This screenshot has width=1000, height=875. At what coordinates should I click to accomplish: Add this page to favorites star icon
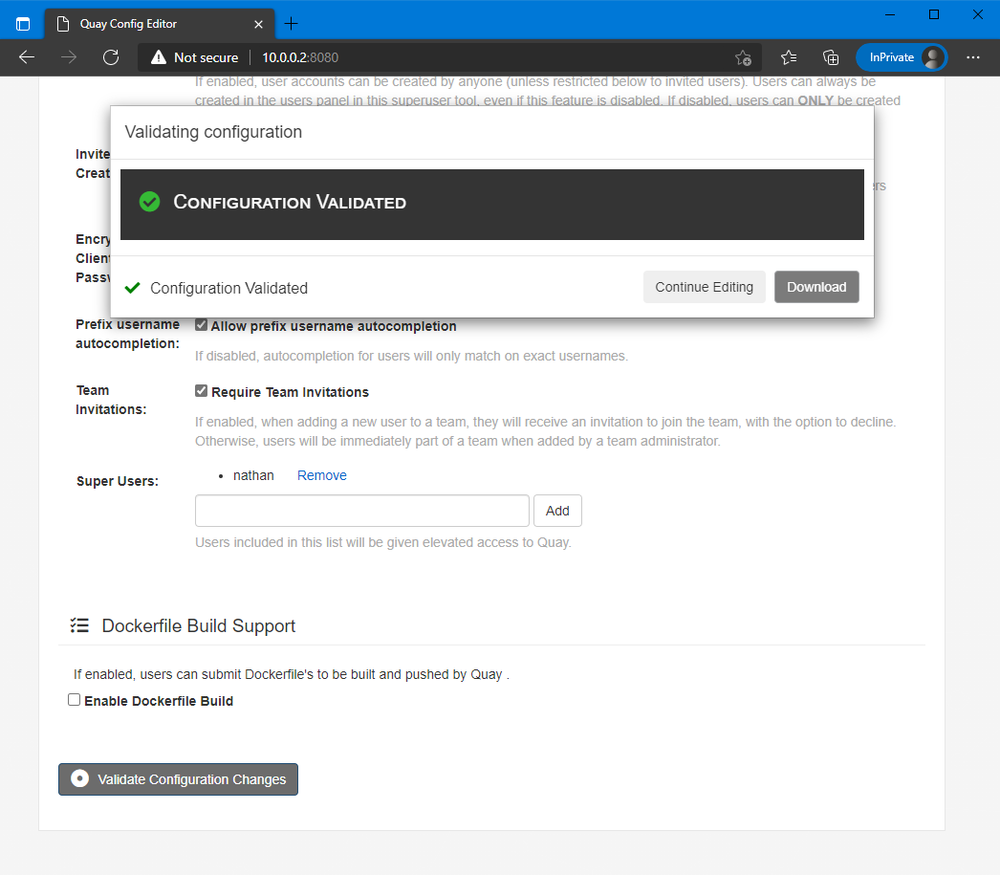pos(743,57)
